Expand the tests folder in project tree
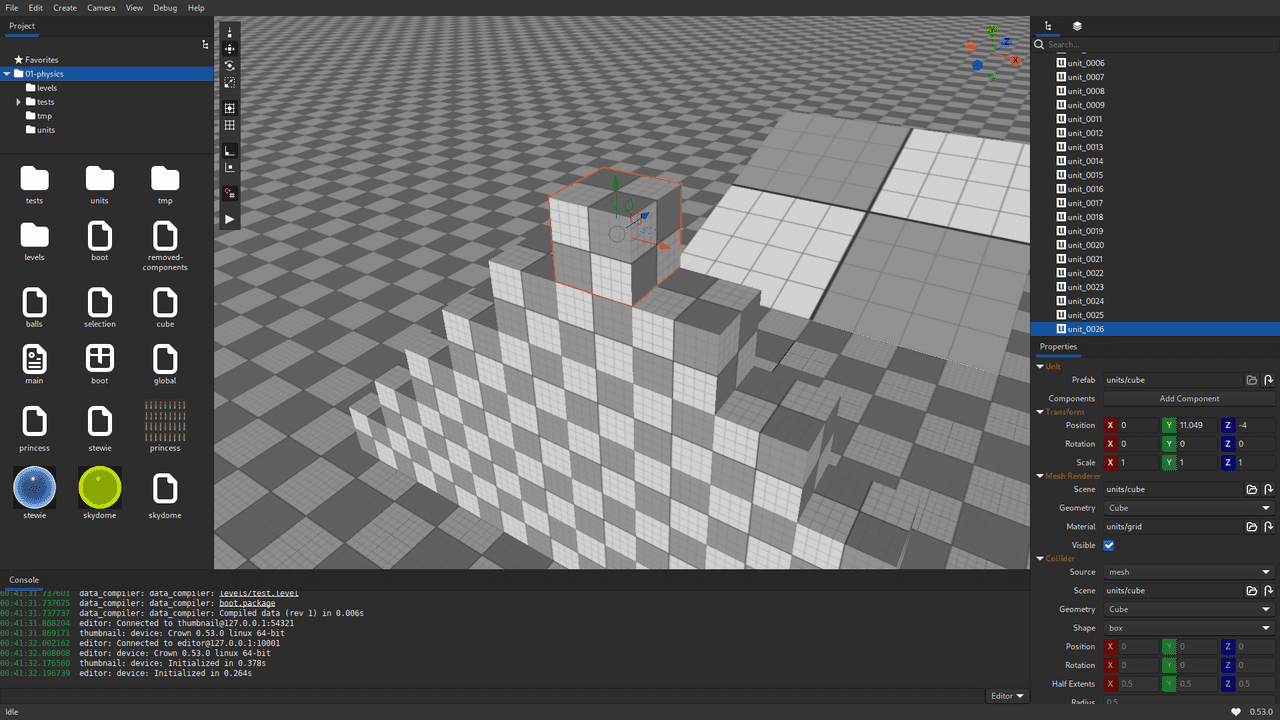 tap(18, 102)
